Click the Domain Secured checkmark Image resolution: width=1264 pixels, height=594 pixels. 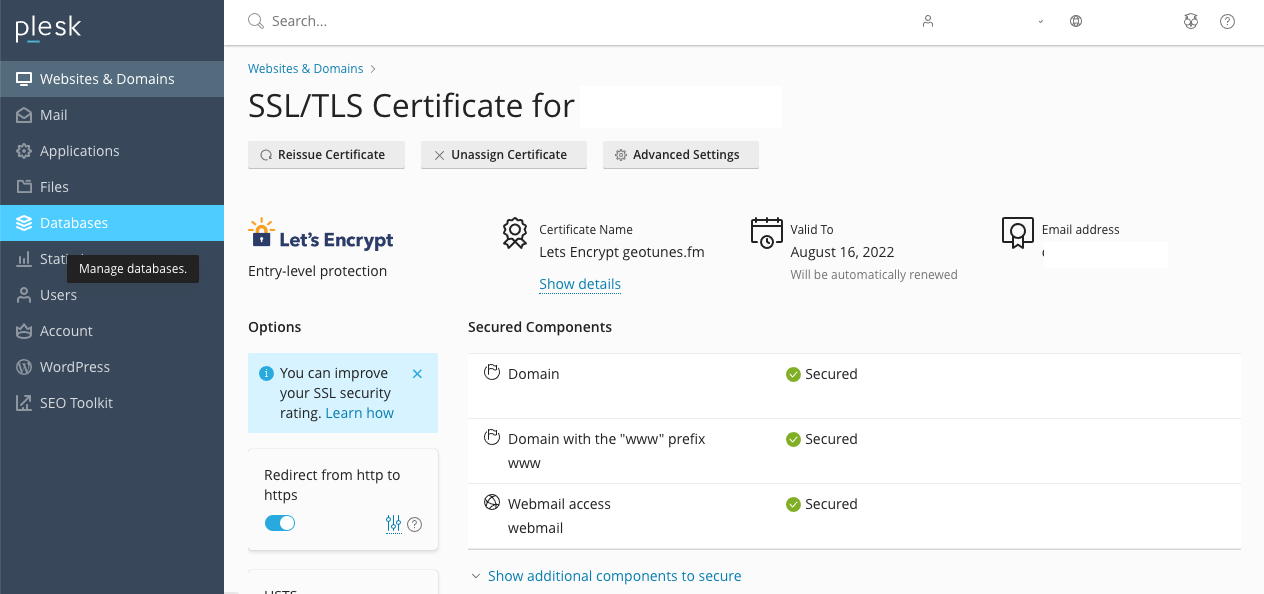point(793,374)
